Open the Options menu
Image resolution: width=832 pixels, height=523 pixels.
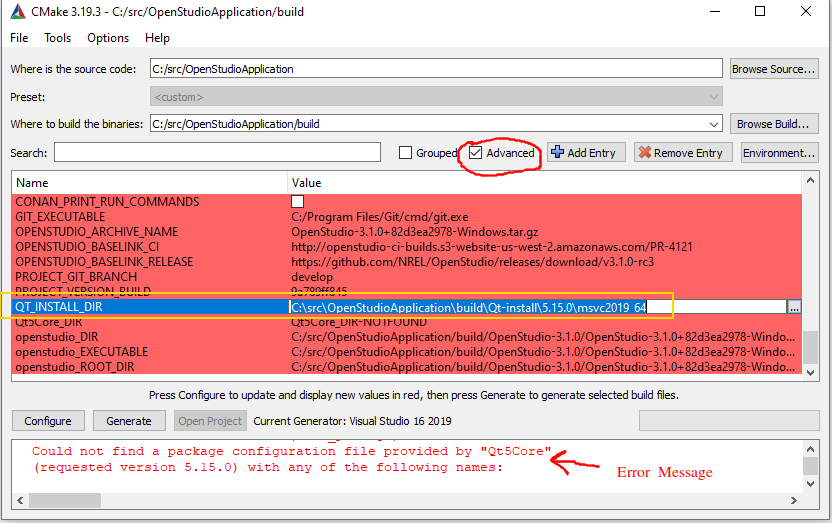coord(108,38)
